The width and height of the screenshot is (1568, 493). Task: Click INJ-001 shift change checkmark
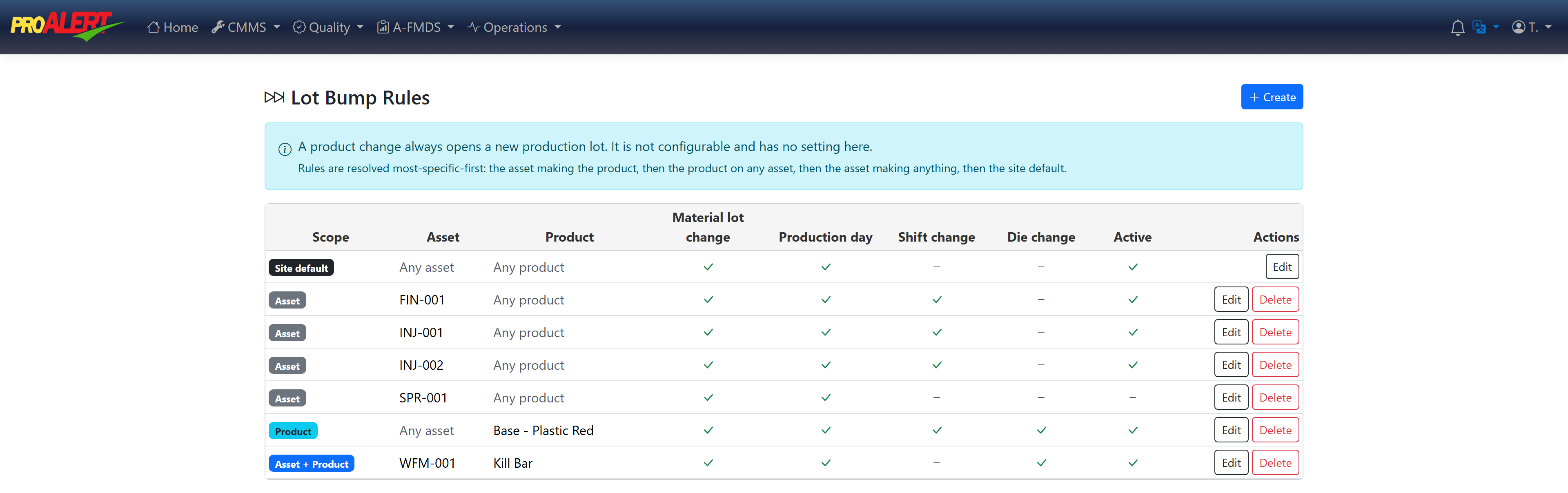coord(937,332)
